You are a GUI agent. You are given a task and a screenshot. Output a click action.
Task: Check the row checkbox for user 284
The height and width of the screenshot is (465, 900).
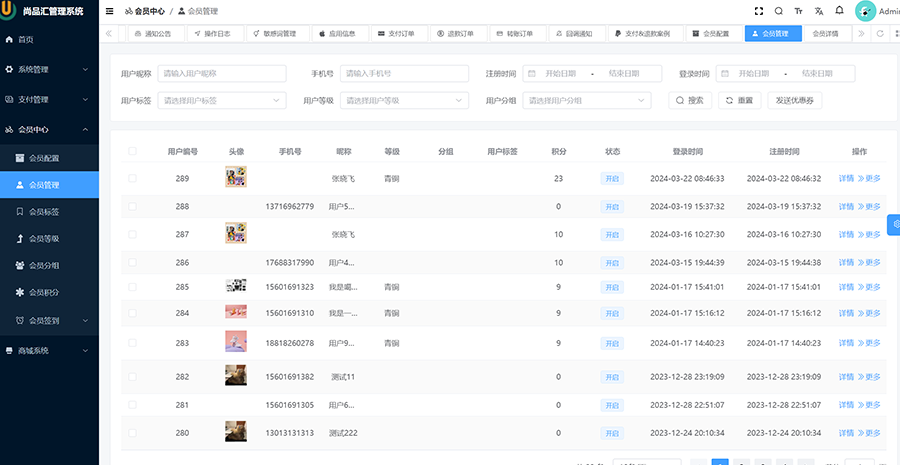[133, 313]
